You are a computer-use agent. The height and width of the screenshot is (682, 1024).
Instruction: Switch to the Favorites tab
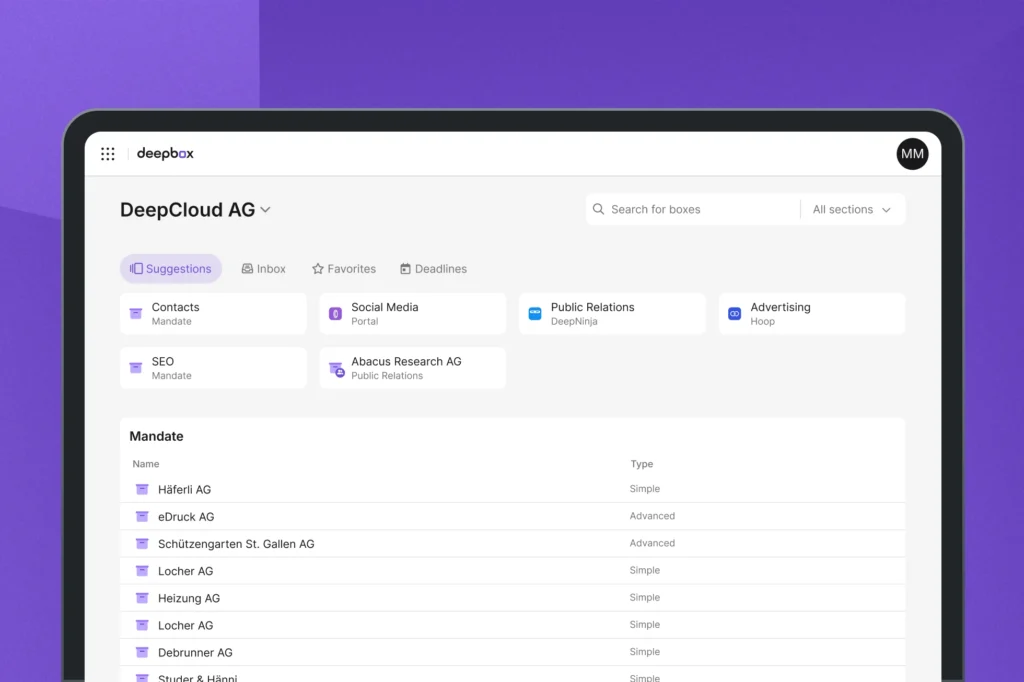click(x=344, y=268)
